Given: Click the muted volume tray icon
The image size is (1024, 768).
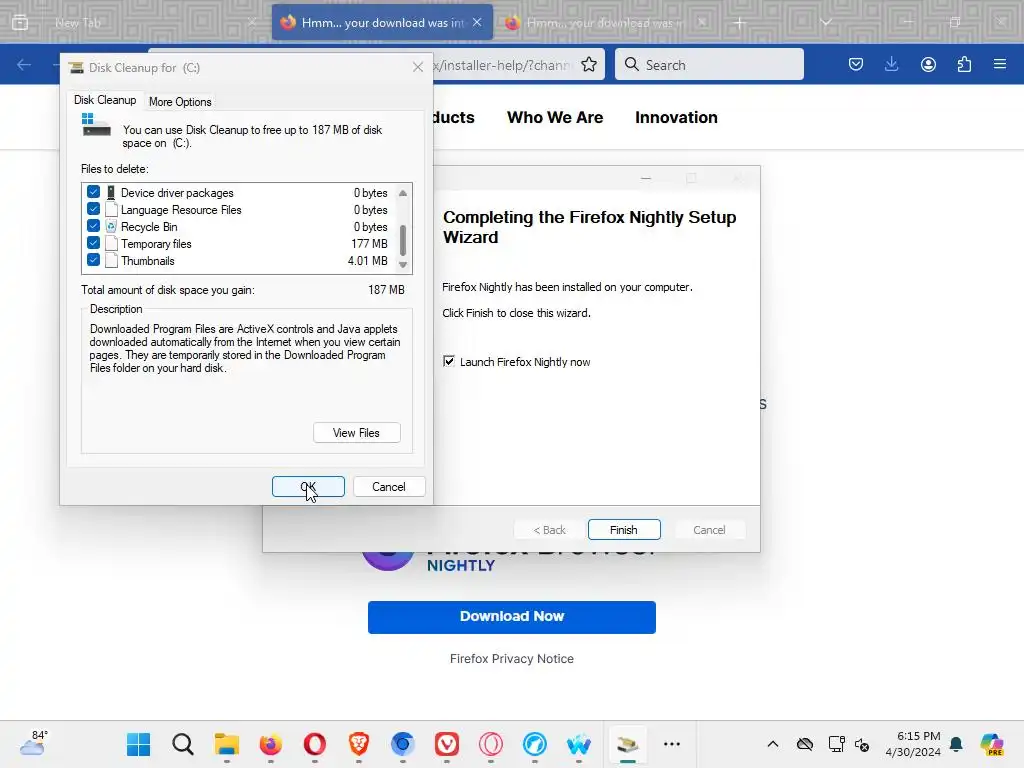Looking at the screenshot, I should pos(862,744).
